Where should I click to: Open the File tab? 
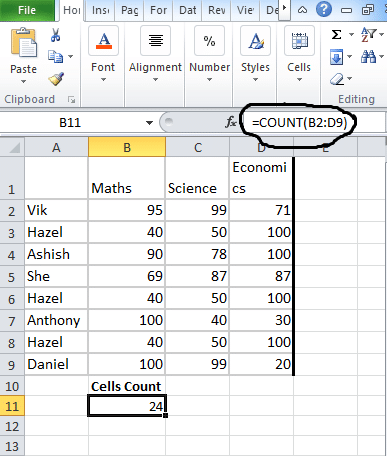coord(27,10)
